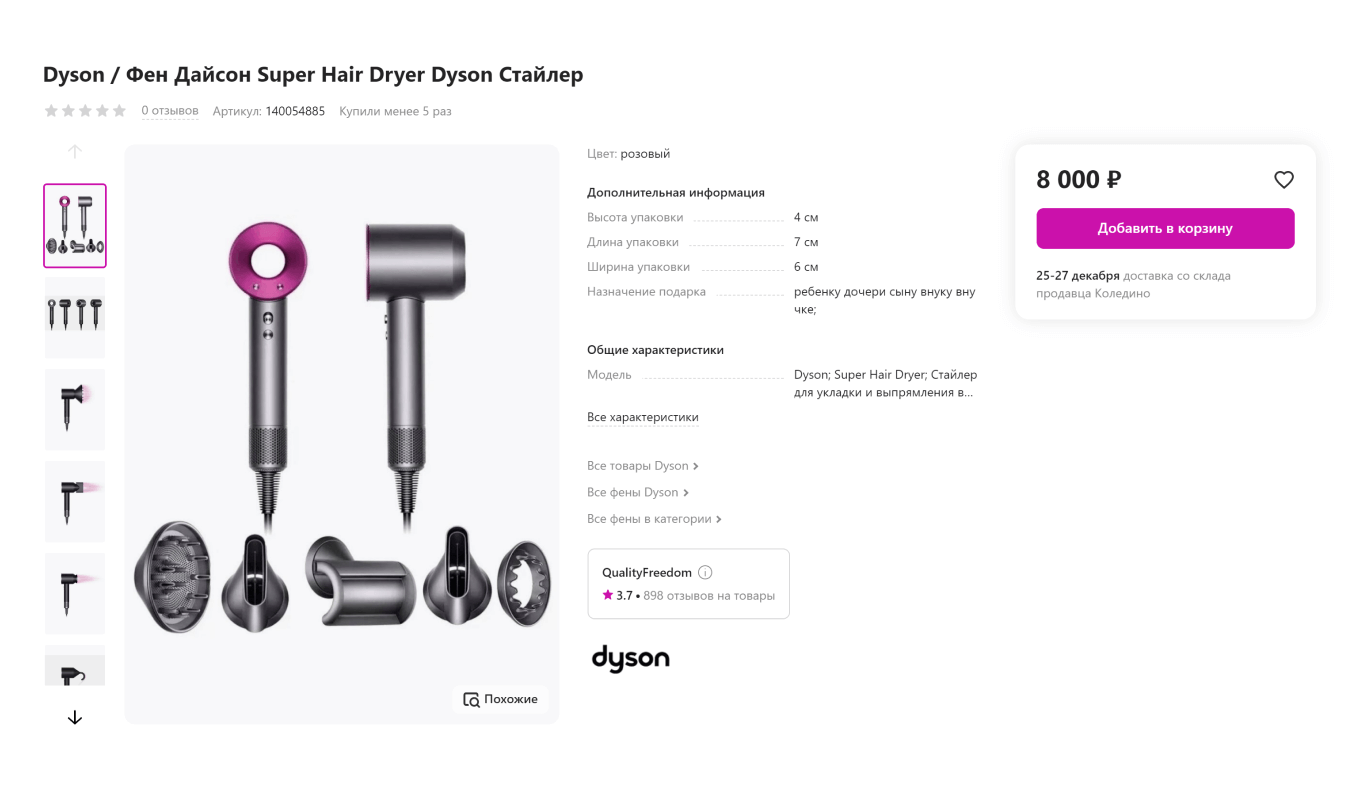Screen dimensions: 1360x790
Task: Select first thumbnail with dryer and attachments
Action: (x=75, y=226)
